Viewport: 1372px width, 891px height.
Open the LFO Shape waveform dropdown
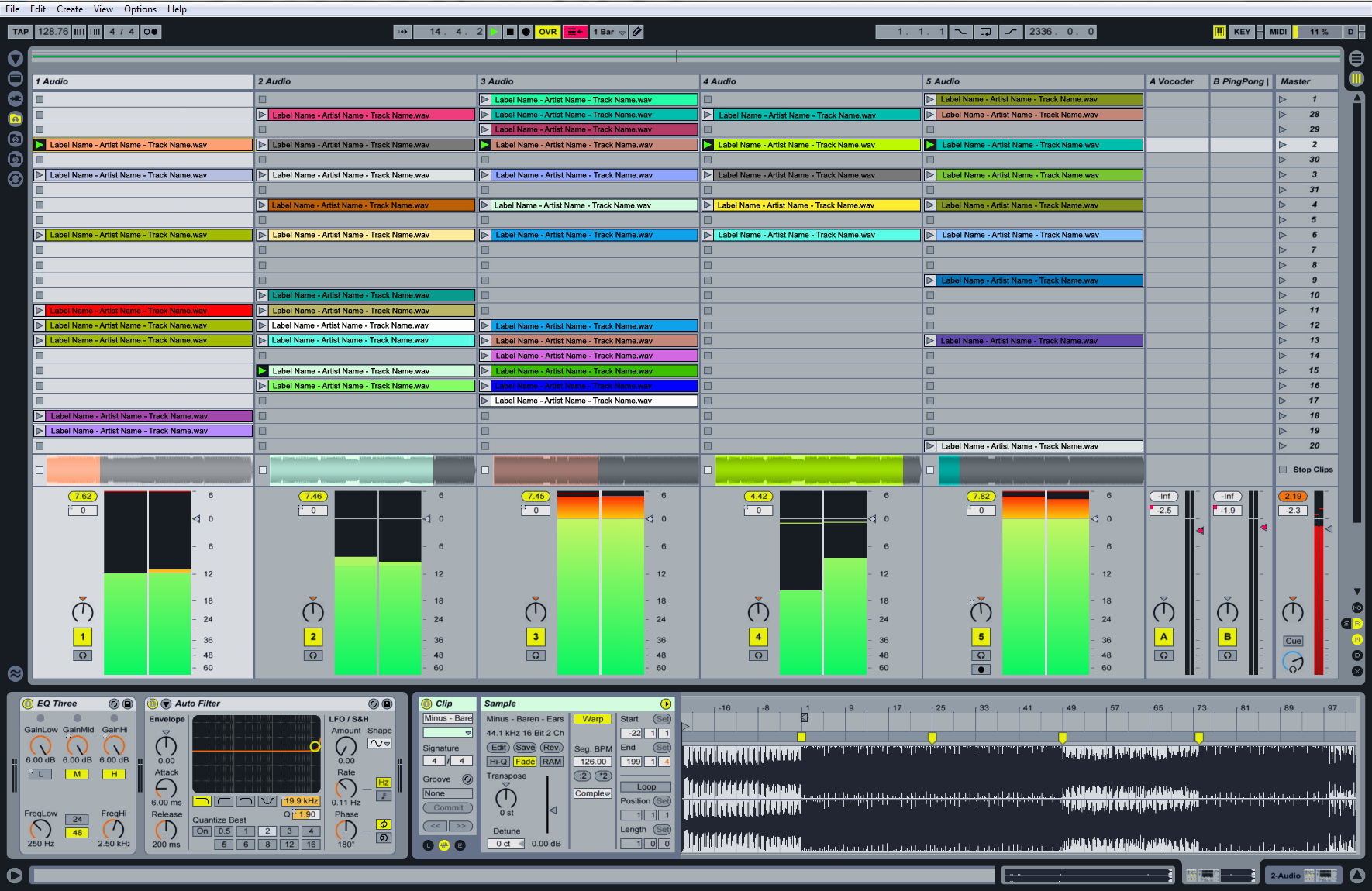(379, 743)
